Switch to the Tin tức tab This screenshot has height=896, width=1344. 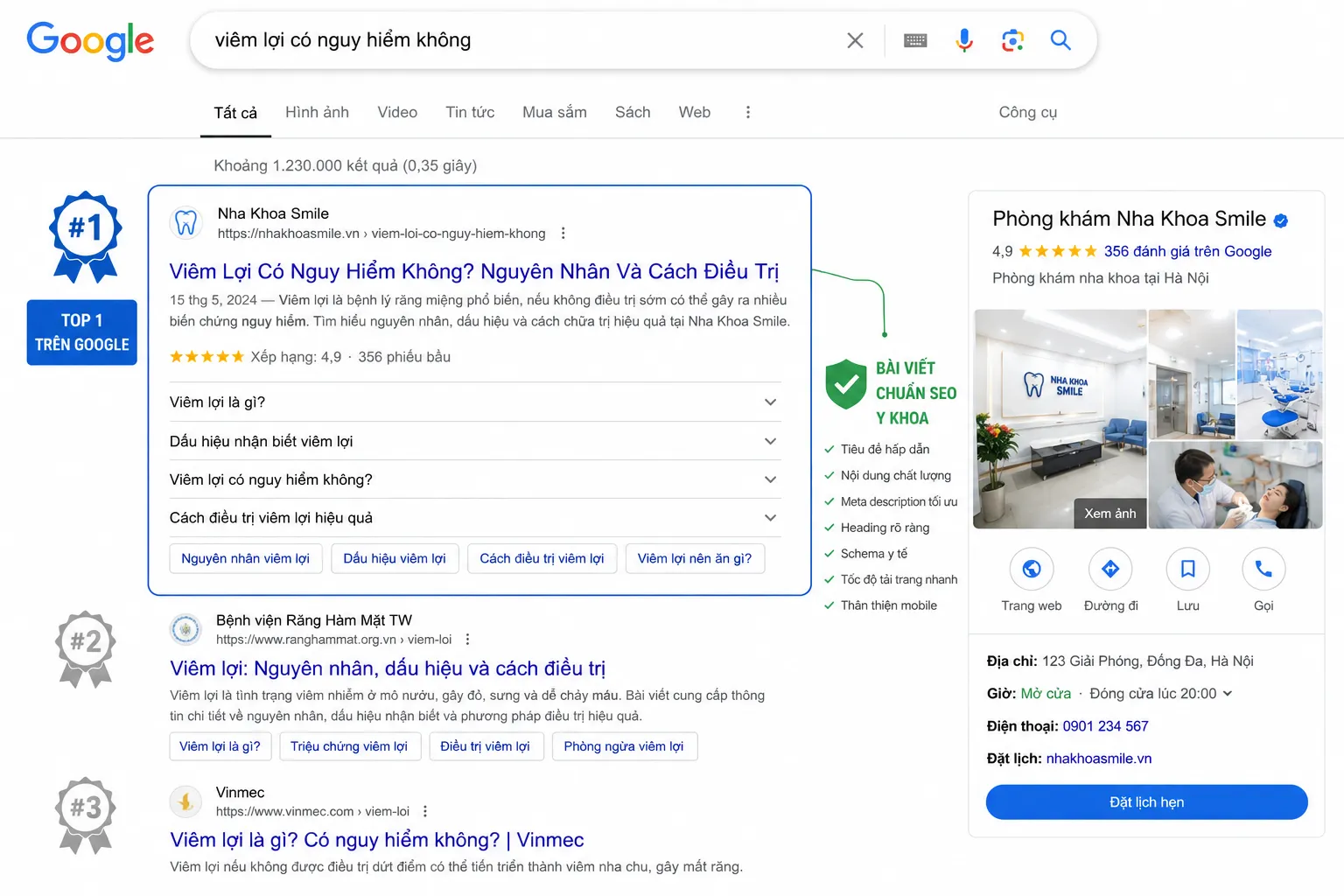[470, 112]
